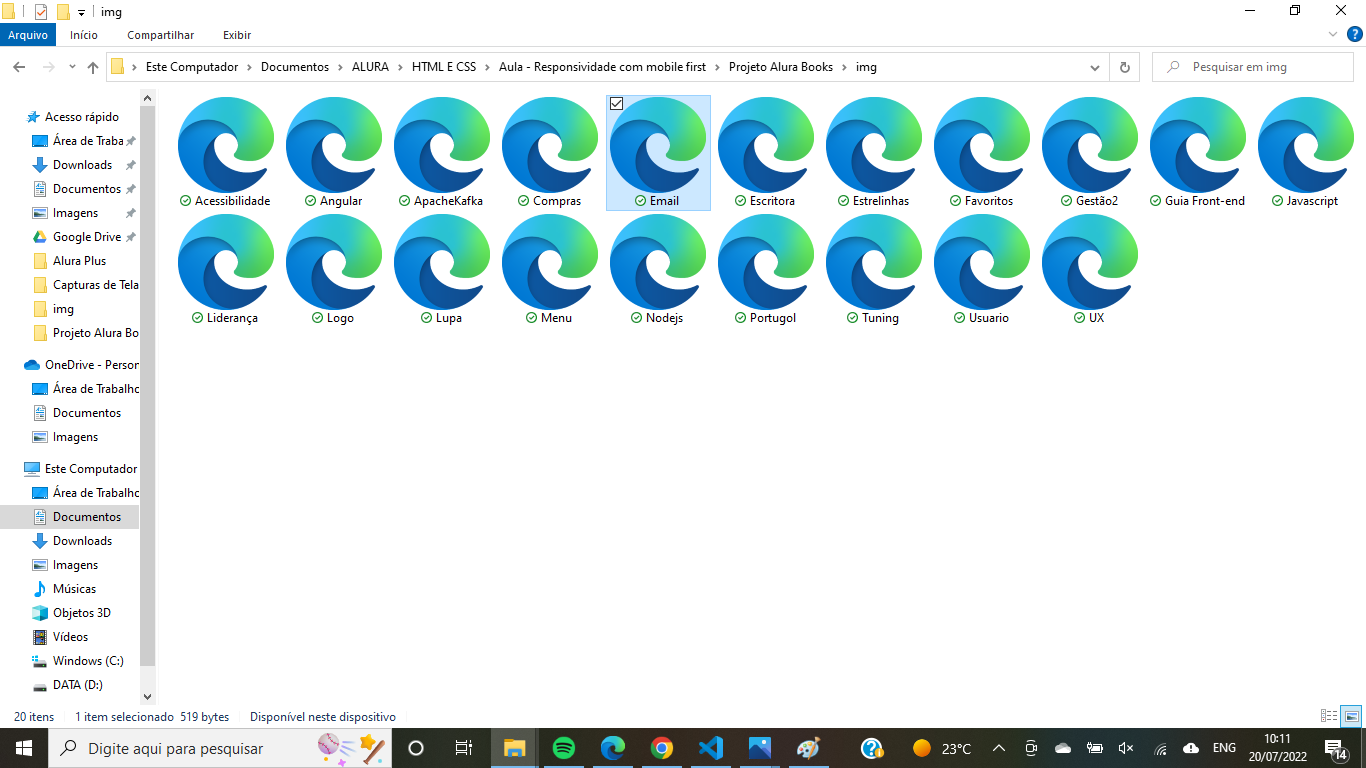Uncheck the Email file selection checkbox
Viewport: 1366px width, 768px height.
tap(617, 104)
